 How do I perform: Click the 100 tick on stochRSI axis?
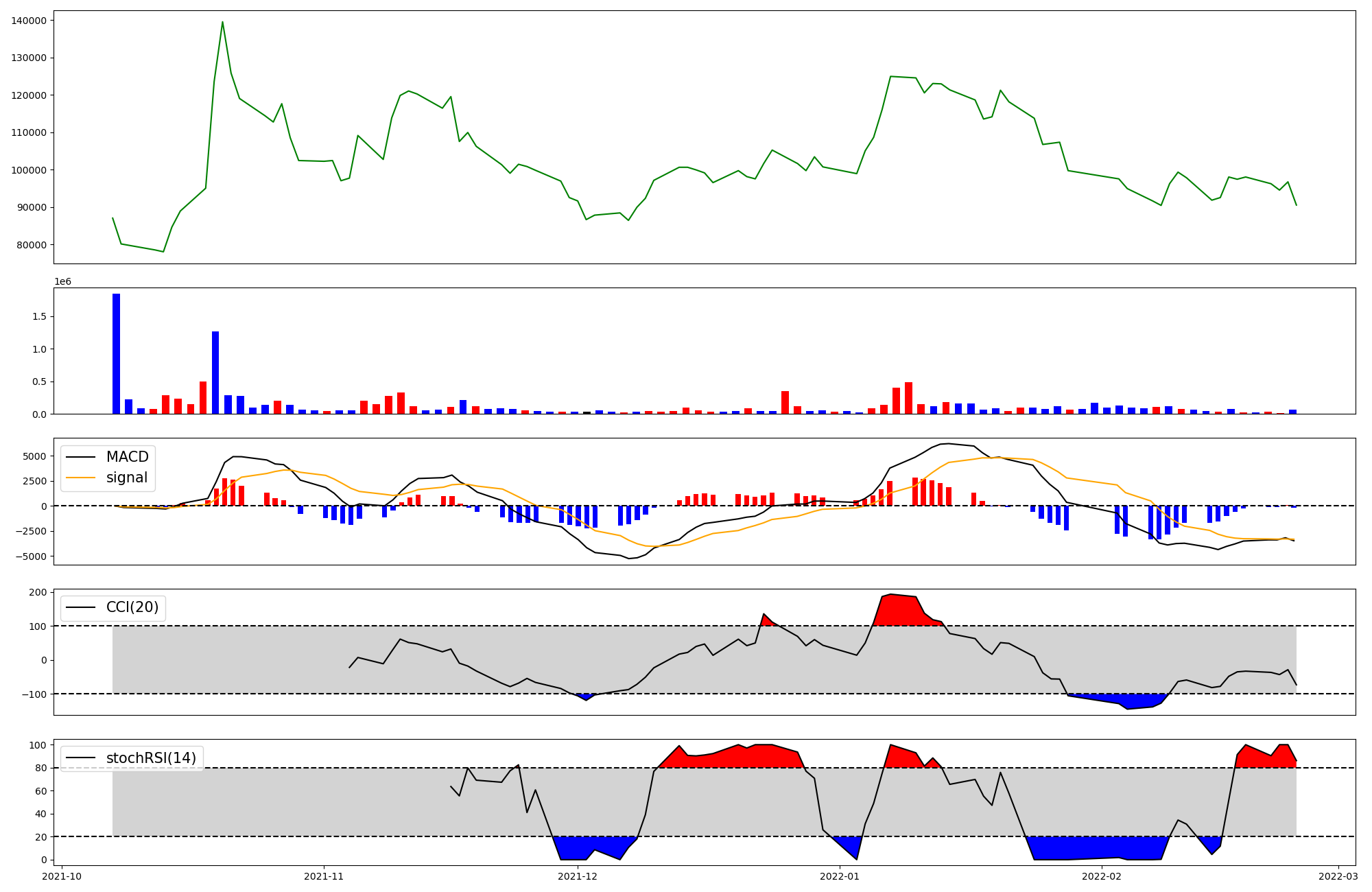39,745
